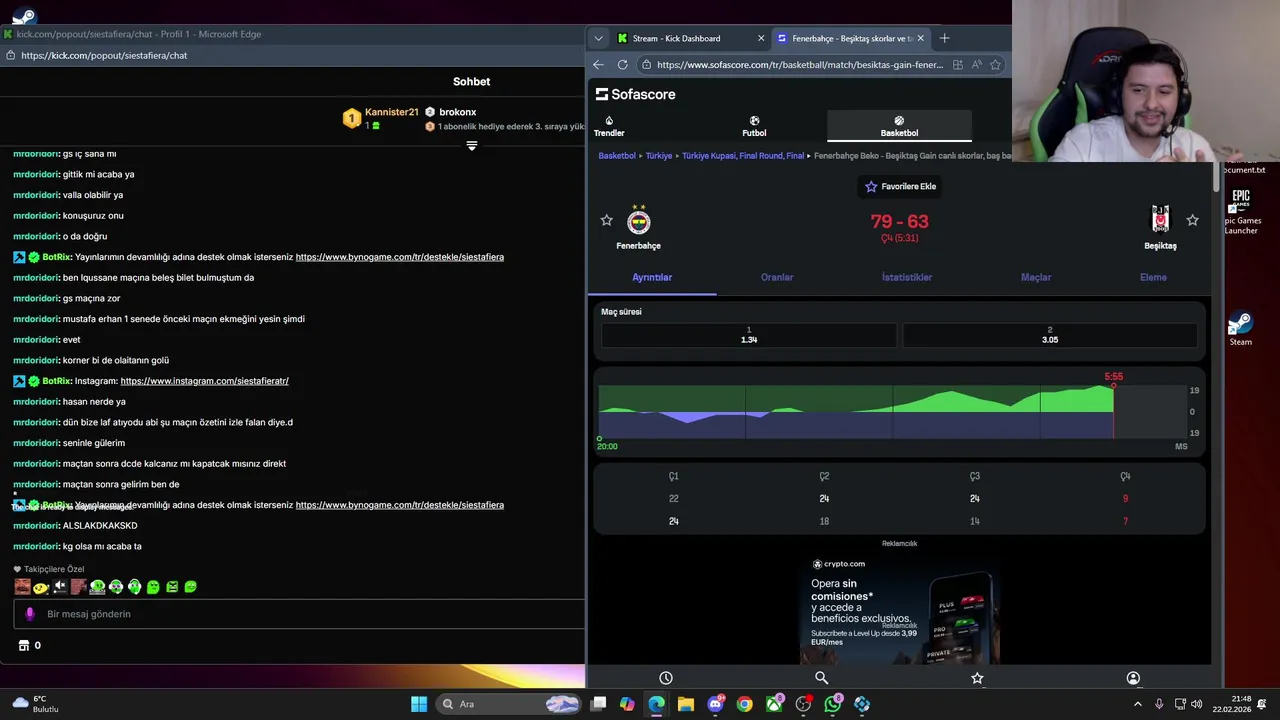This screenshot has width=1280, height=720.
Task: Open the Copilot icon on the taskbar
Action: pos(627,704)
